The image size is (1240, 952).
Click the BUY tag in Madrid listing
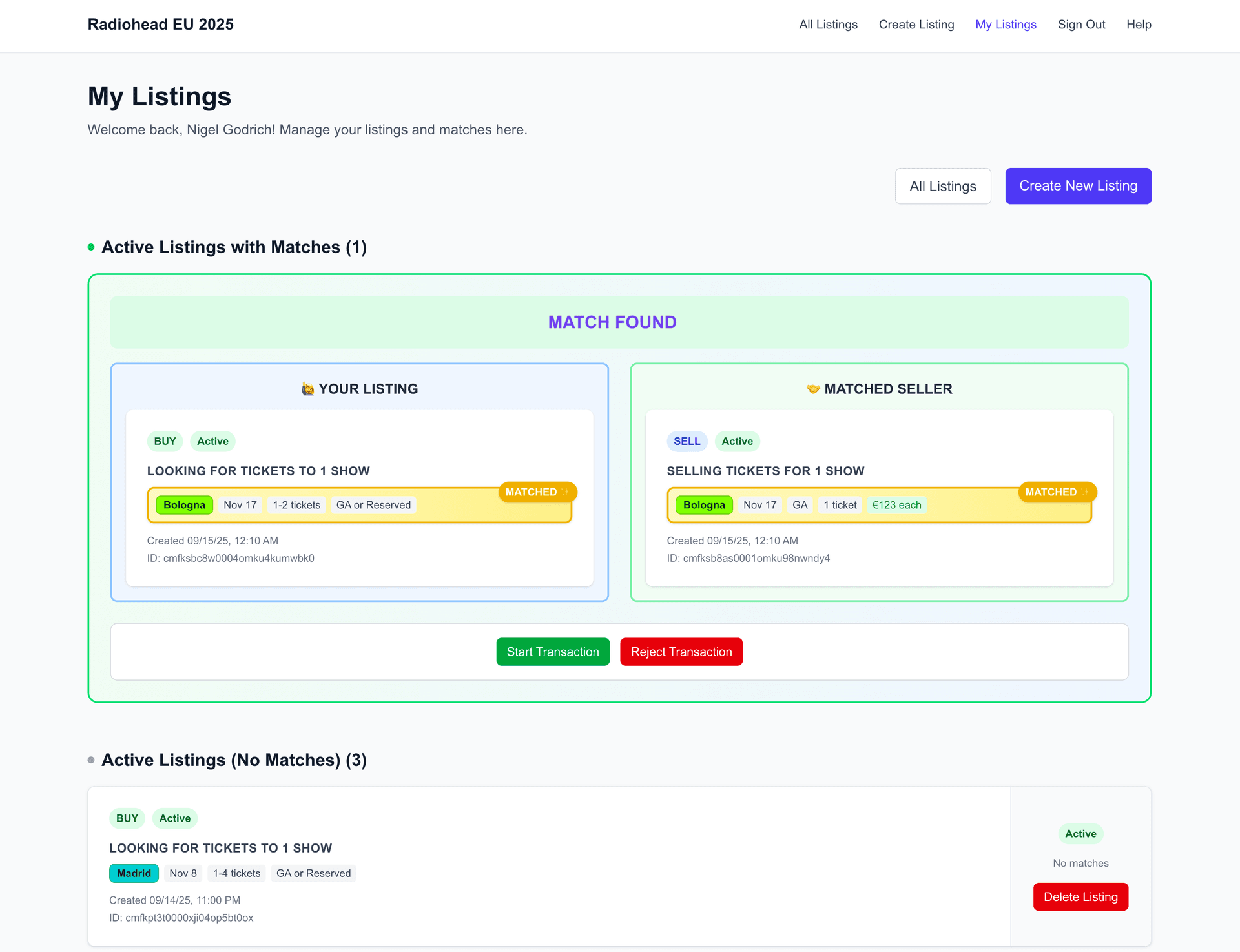pyautogui.click(x=127, y=818)
